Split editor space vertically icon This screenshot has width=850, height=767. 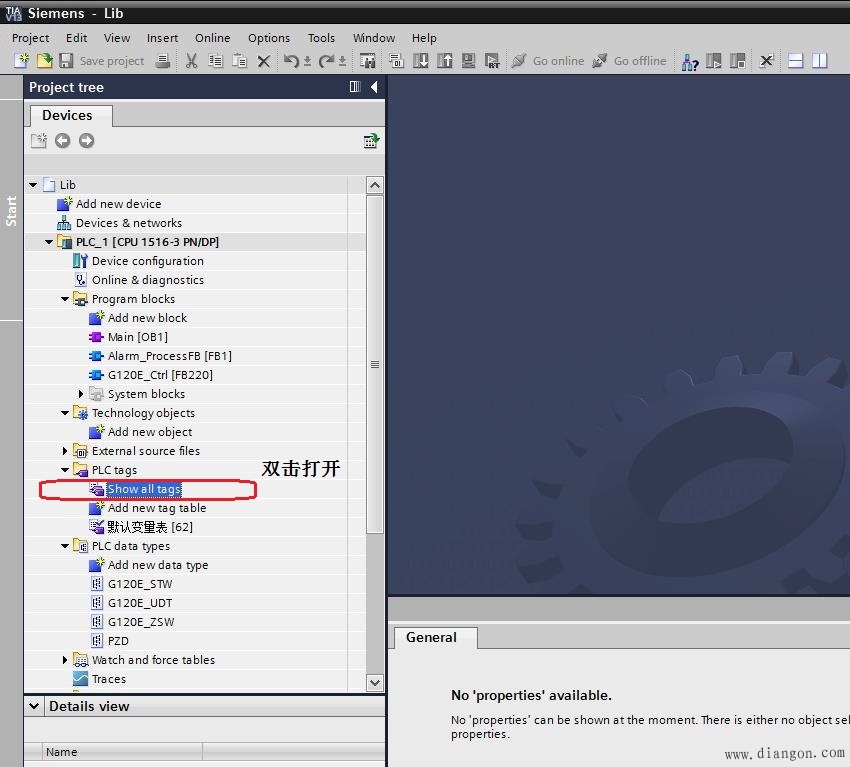pos(819,61)
